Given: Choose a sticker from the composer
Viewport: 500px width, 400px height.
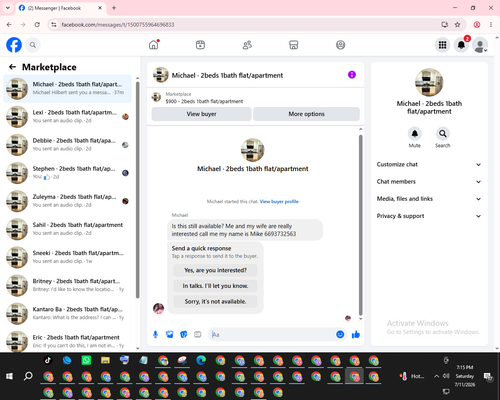Looking at the screenshot, I should pyautogui.click(x=184, y=334).
